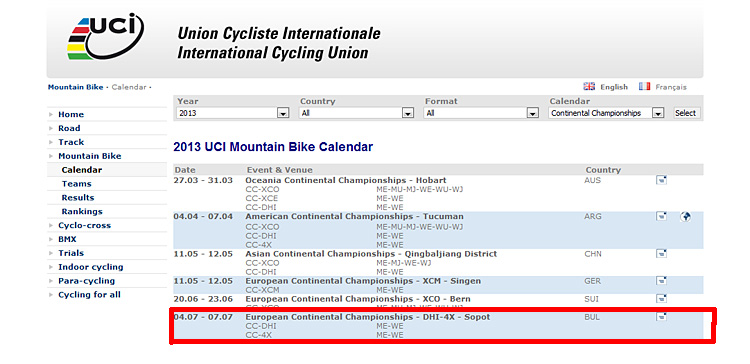This screenshot has height=364, width=750.
Task: Click country code ARG
Action: 593,216
